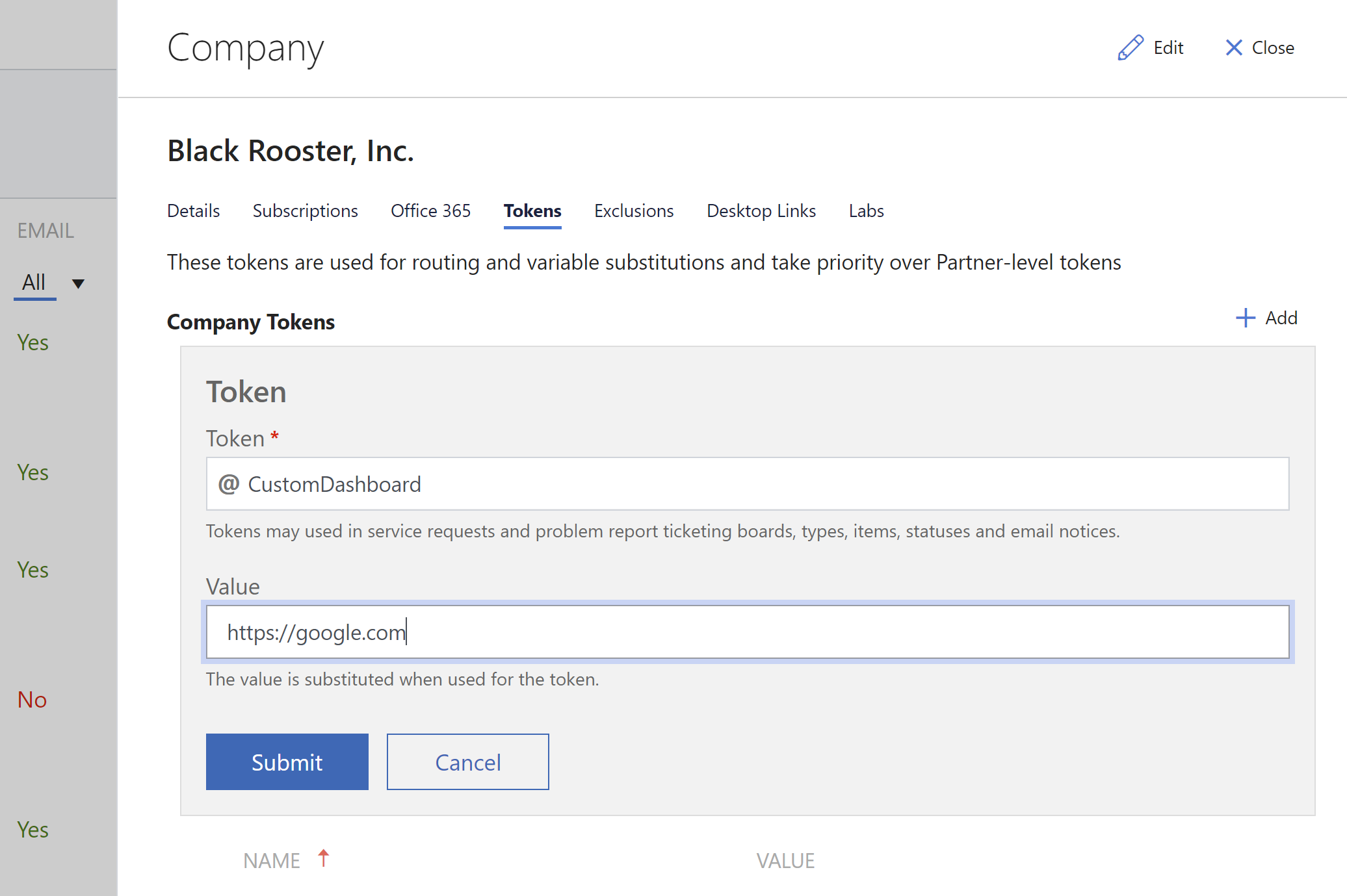The width and height of the screenshot is (1347, 896).
Task: Go to the Exclusions tab
Action: click(x=634, y=211)
